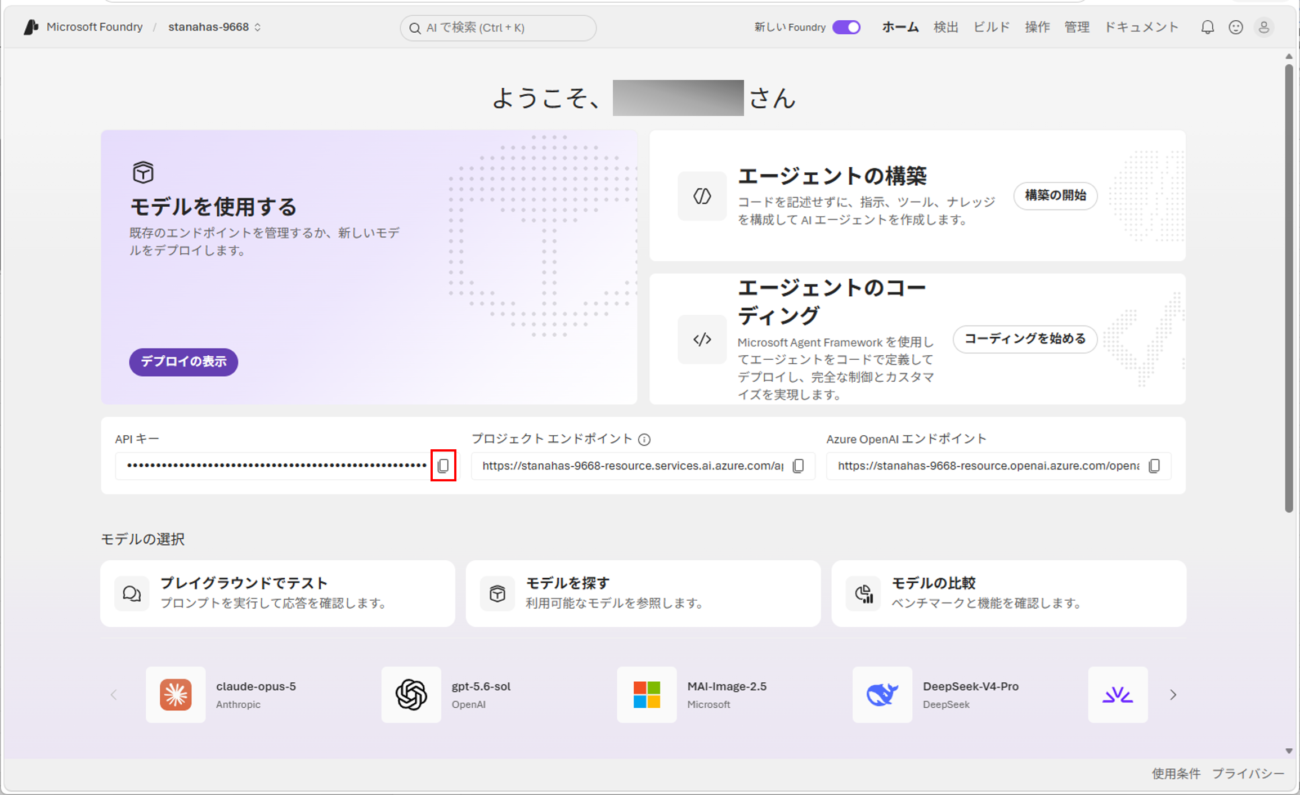Open the プレイグラウンドでテスト card title

244,583
